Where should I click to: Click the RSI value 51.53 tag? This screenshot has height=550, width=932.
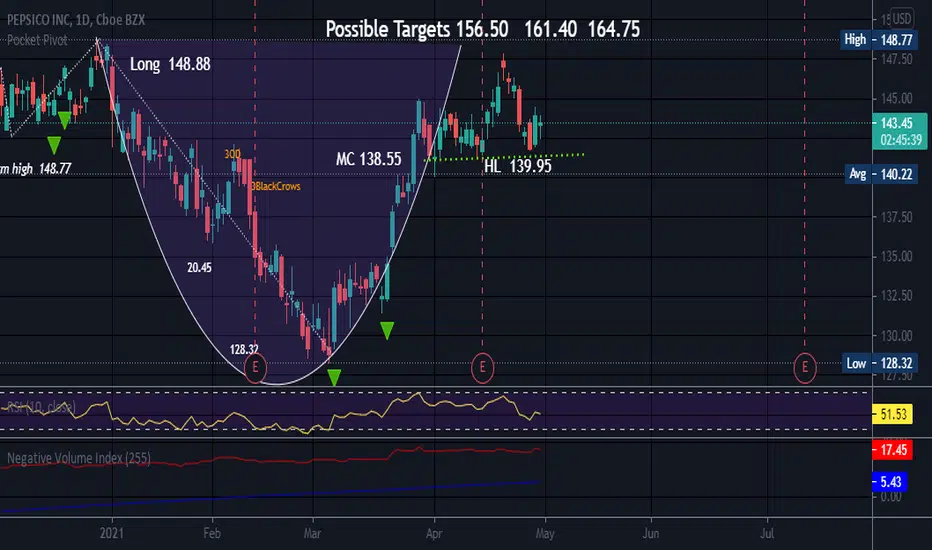coord(892,414)
